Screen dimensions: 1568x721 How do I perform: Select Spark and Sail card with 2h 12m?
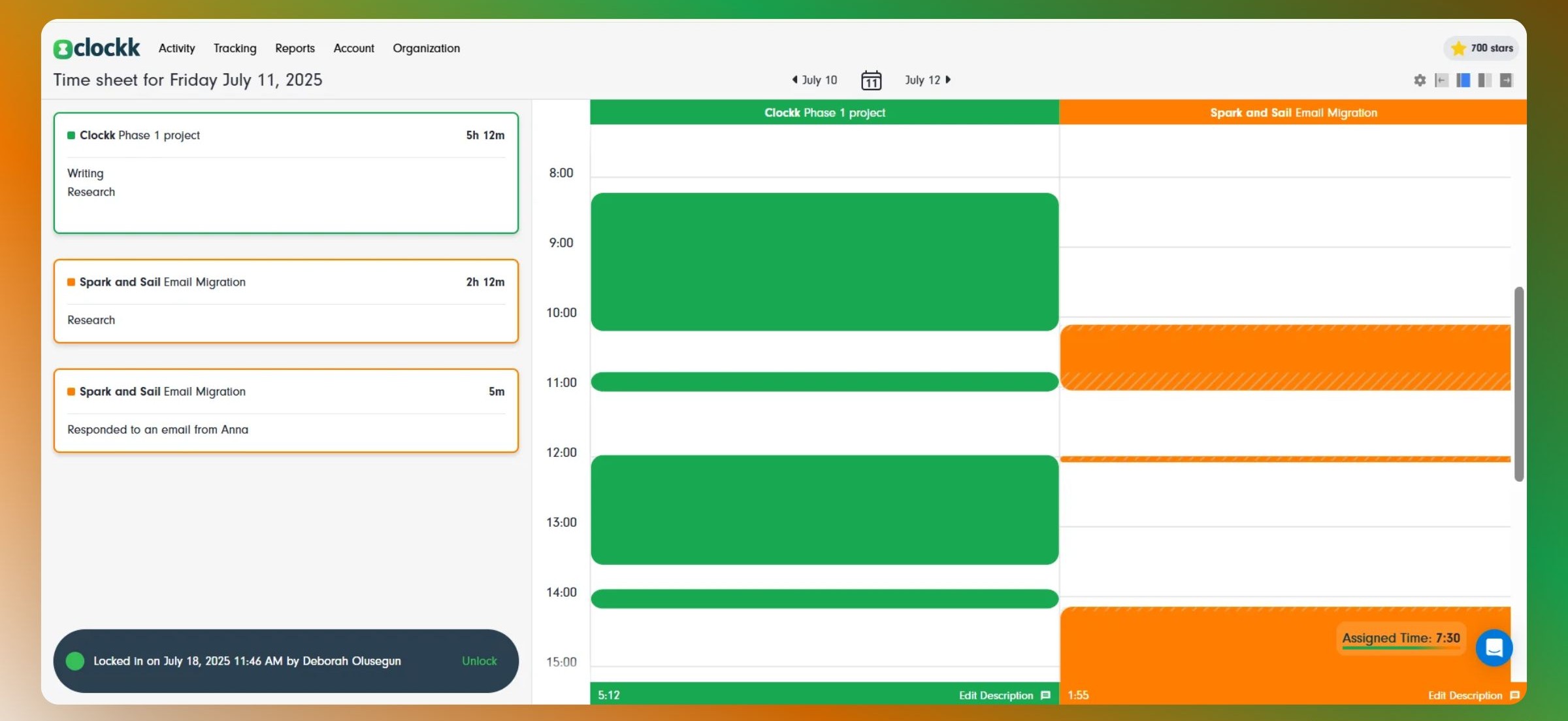coord(286,301)
